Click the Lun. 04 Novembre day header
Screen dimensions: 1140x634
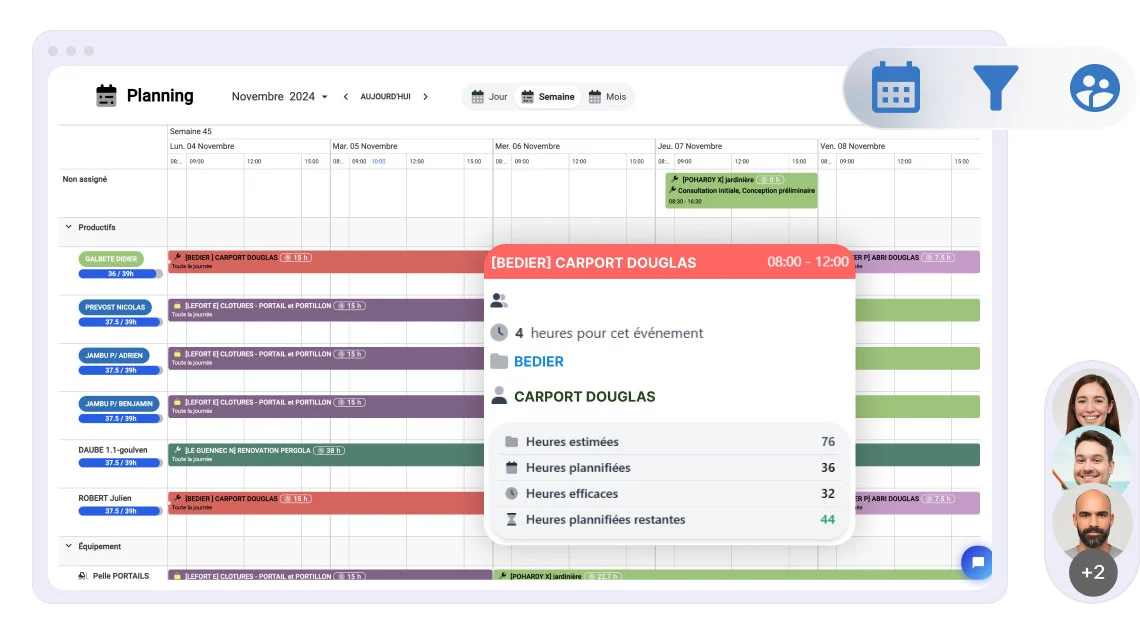[x=202, y=146]
